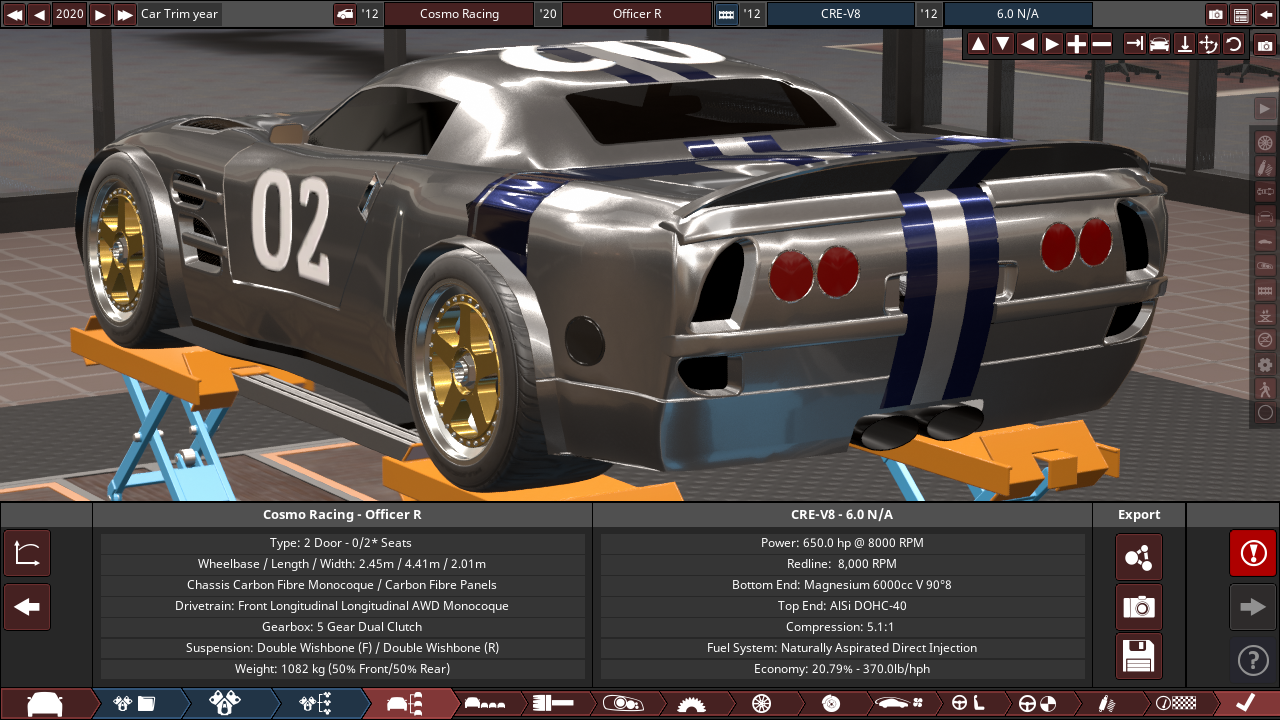Rotate camera down with the down triangle
Image resolution: width=1280 pixels, height=720 pixels.
[1002, 44]
